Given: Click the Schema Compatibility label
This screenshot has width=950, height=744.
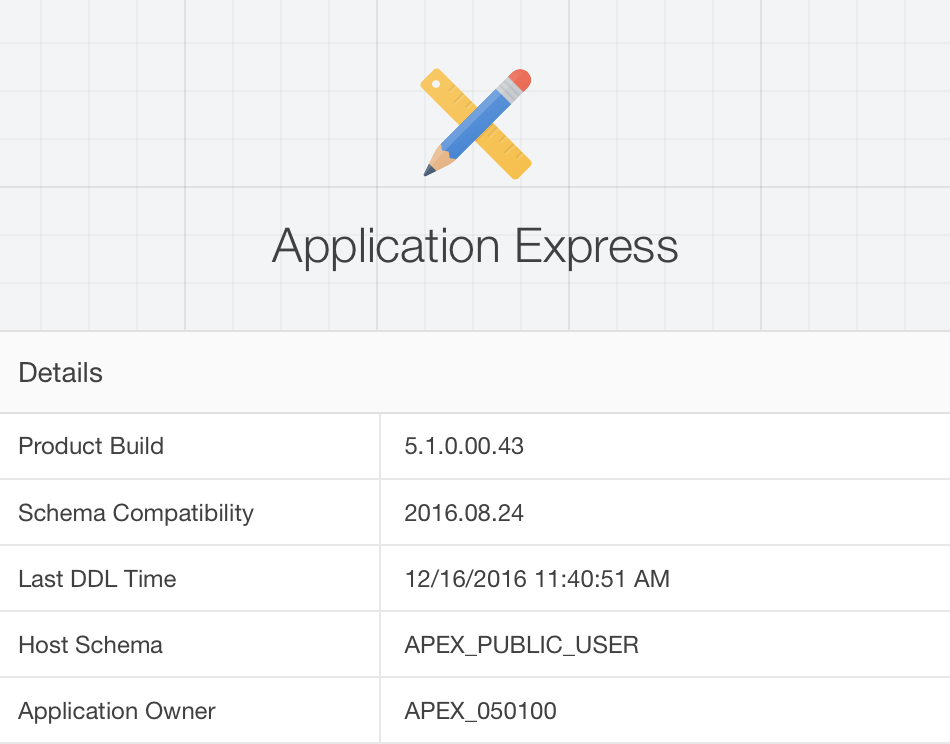Looking at the screenshot, I should (136, 513).
